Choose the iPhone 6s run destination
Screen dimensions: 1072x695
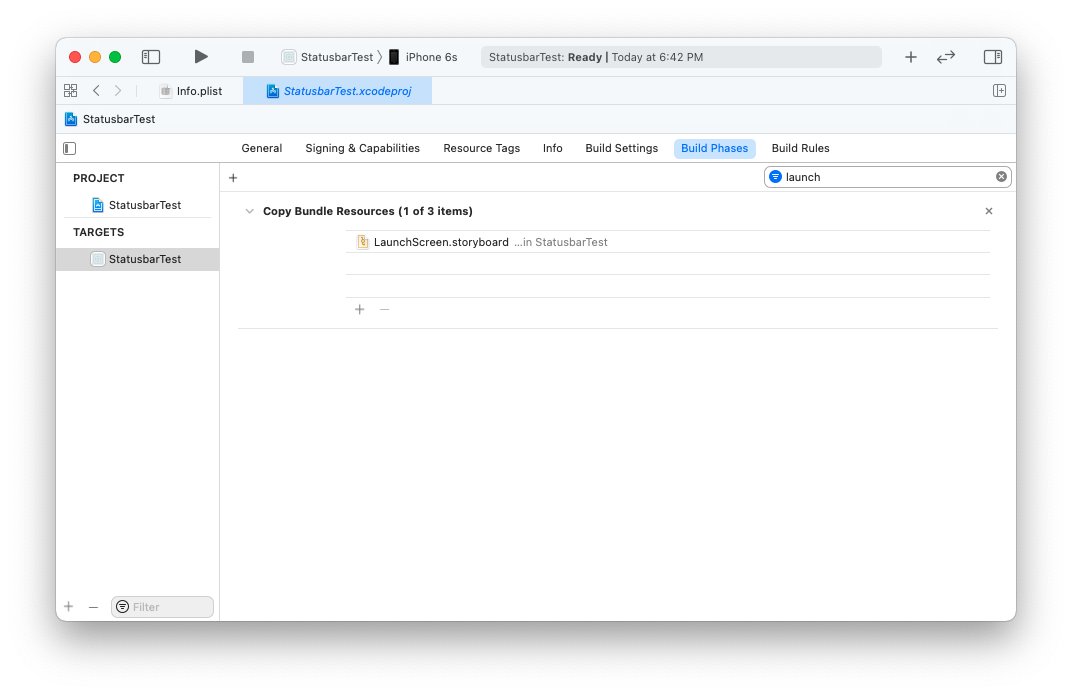(423, 57)
